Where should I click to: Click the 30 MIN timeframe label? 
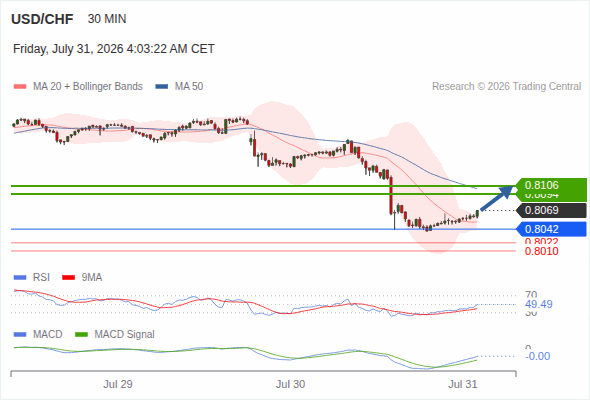pos(107,19)
